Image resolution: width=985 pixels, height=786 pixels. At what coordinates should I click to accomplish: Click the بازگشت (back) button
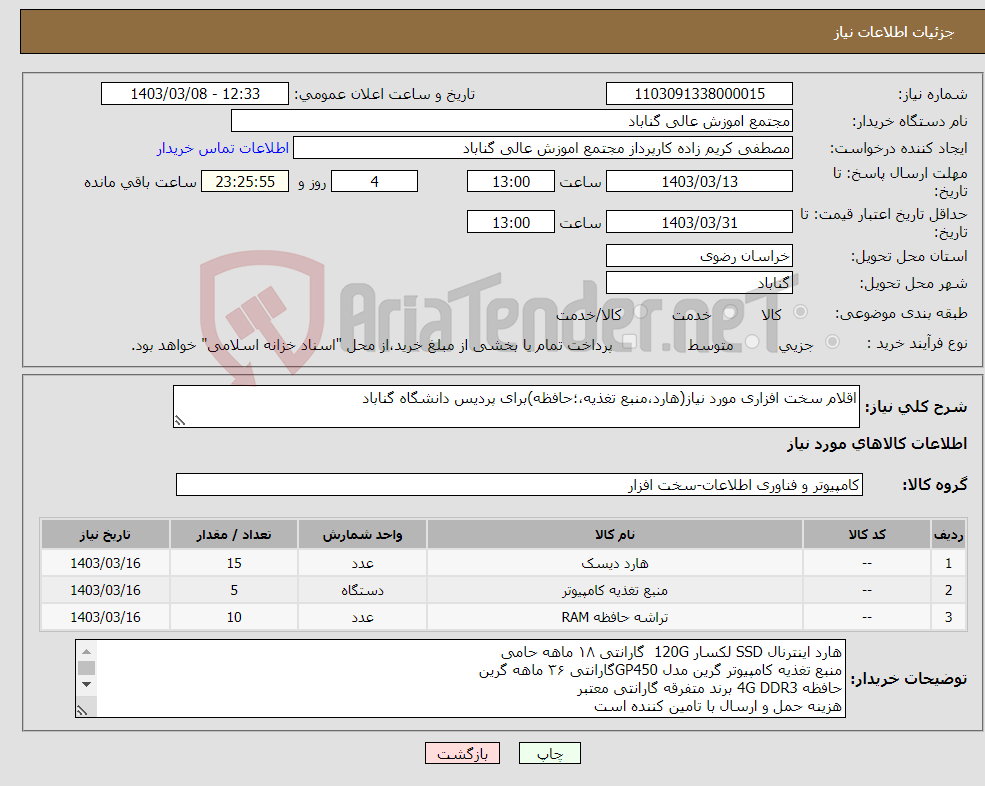(462, 753)
